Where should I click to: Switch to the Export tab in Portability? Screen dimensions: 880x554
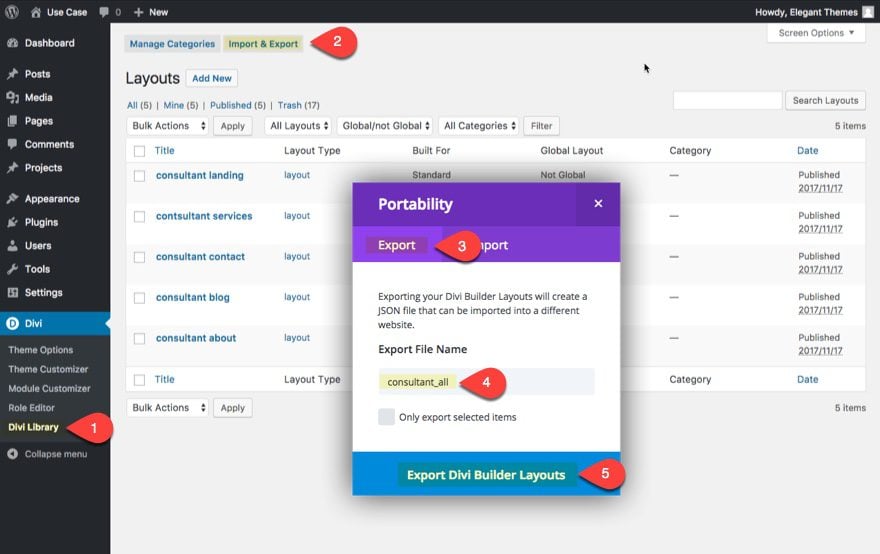[397, 245]
